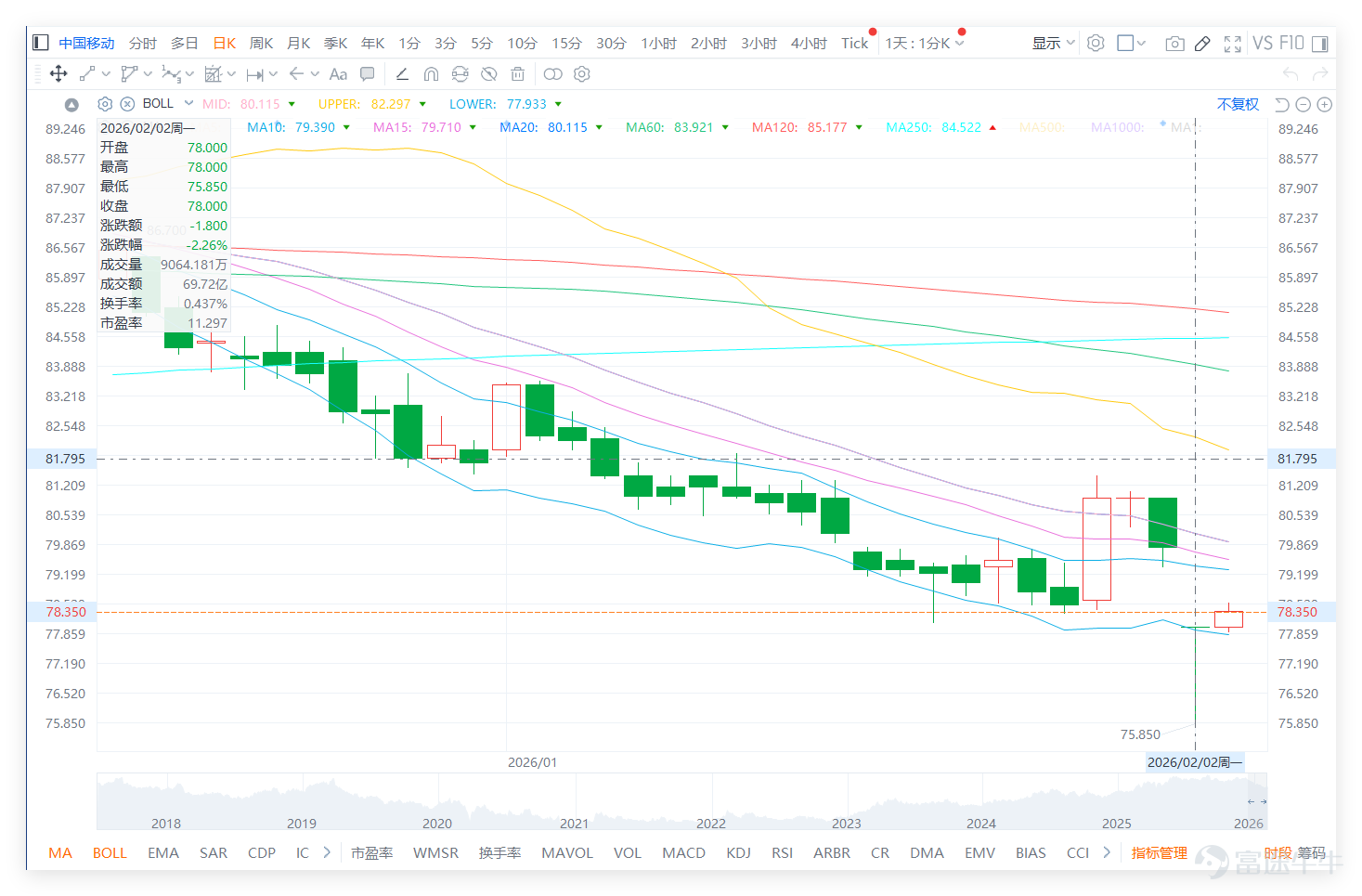Switch to the 月K monthly chart tab
The height and width of the screenshot is (896, 1362).
coord(298,43)
